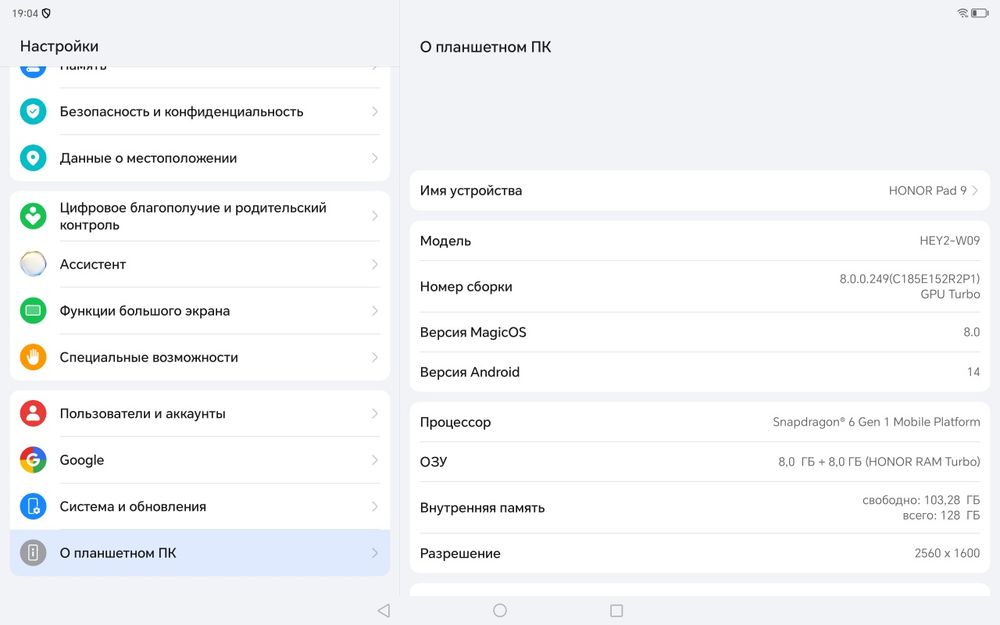Viewport: 1000px width, 625px height.
Task: Tap build number 8.0.0.249(C185E152R2P1)
Action: click(909, 279)
